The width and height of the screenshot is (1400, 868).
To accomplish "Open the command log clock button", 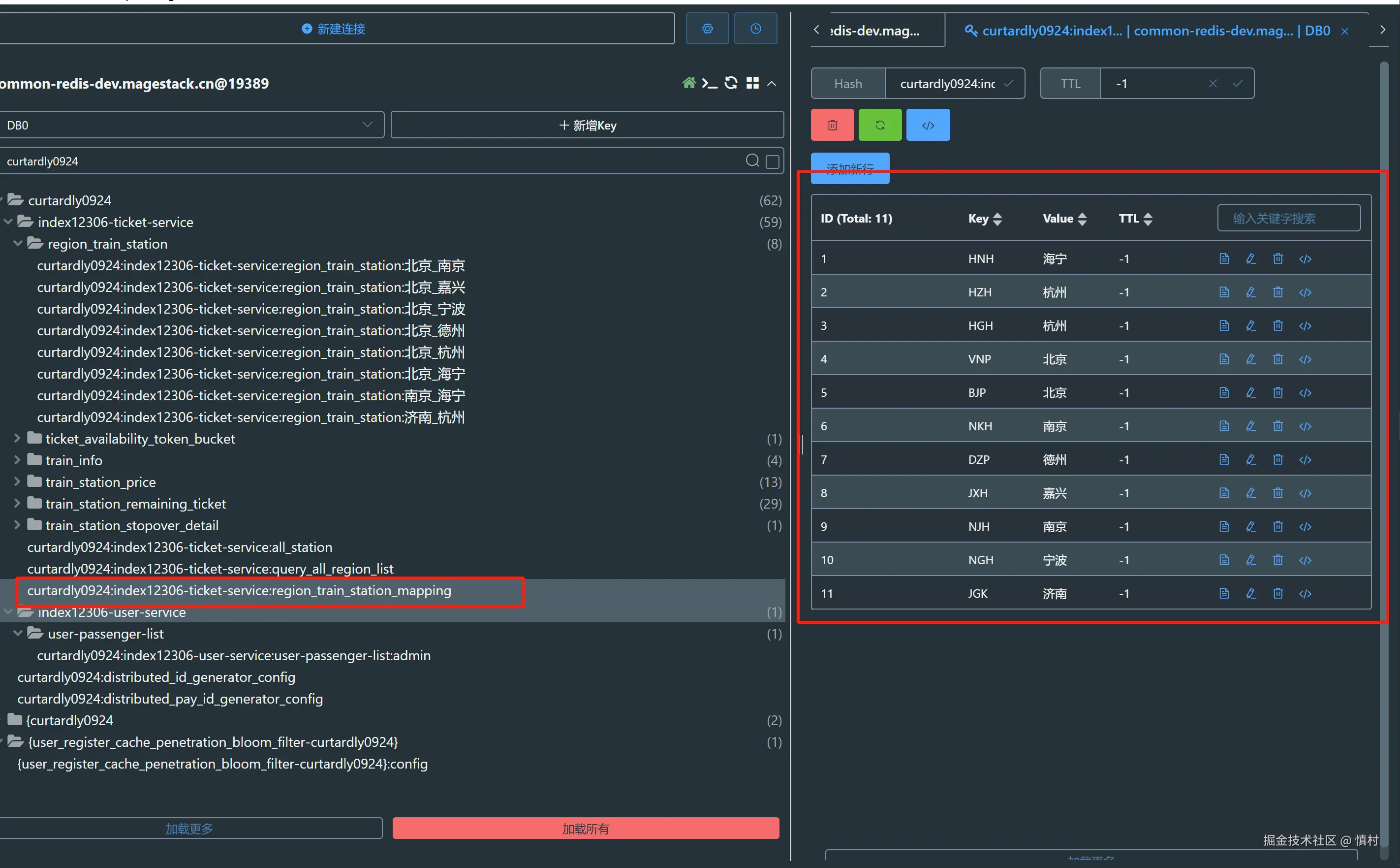I will pos(755,29).
